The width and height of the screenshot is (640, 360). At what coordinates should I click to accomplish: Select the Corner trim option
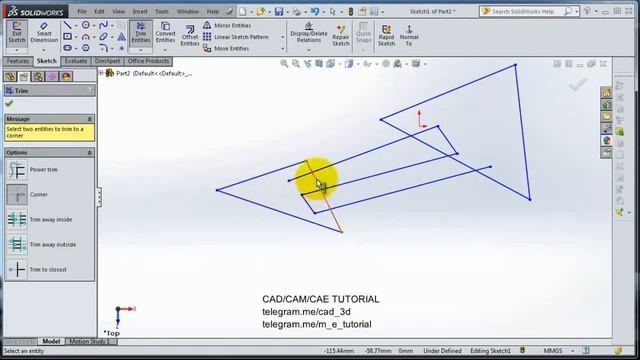[27, 195]
